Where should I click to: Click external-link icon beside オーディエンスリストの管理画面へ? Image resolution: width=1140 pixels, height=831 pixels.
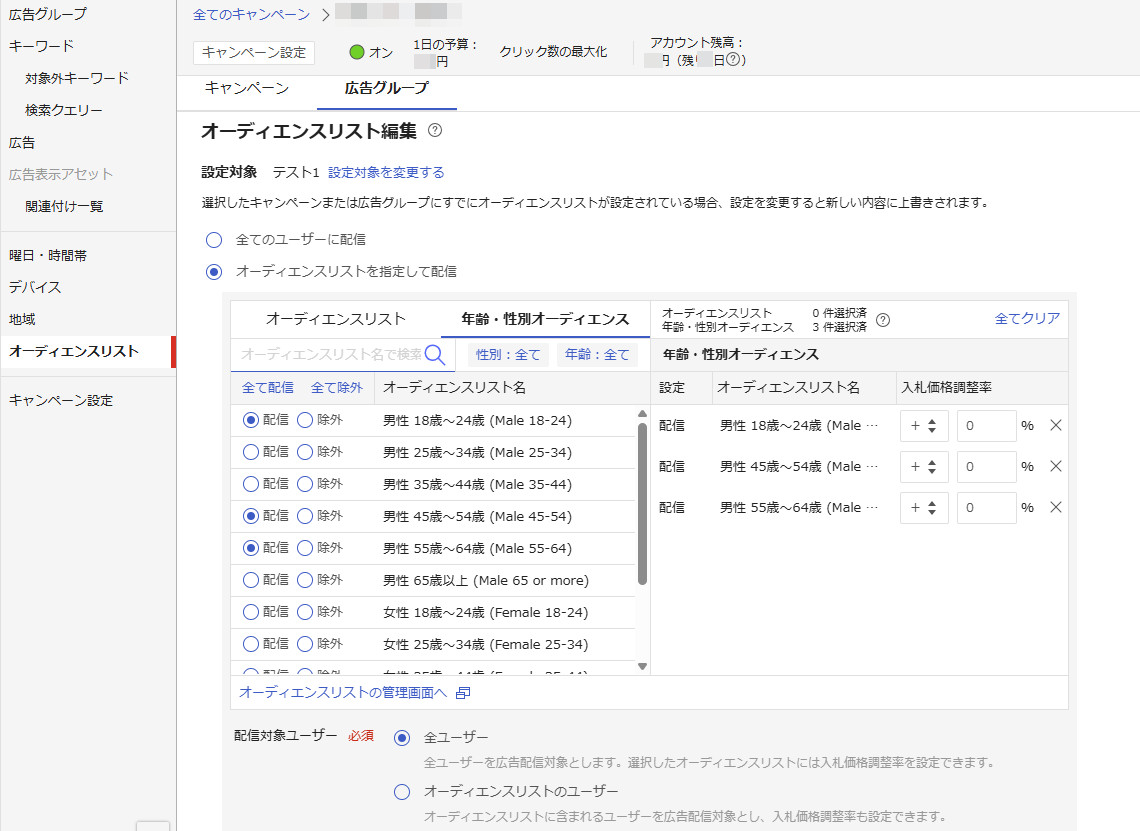[463, 693]
